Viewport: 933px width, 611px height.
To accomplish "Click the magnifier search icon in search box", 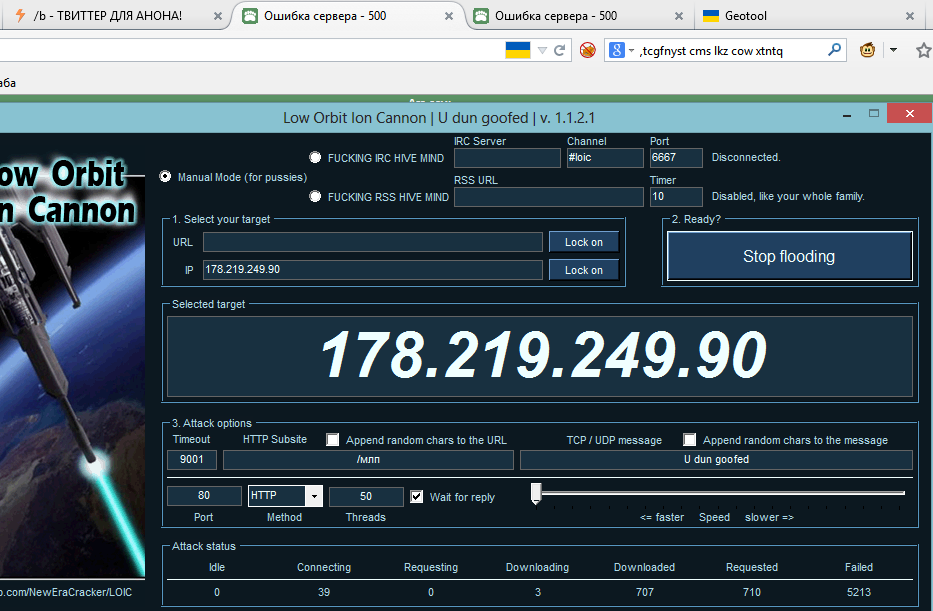I will 834,50.
